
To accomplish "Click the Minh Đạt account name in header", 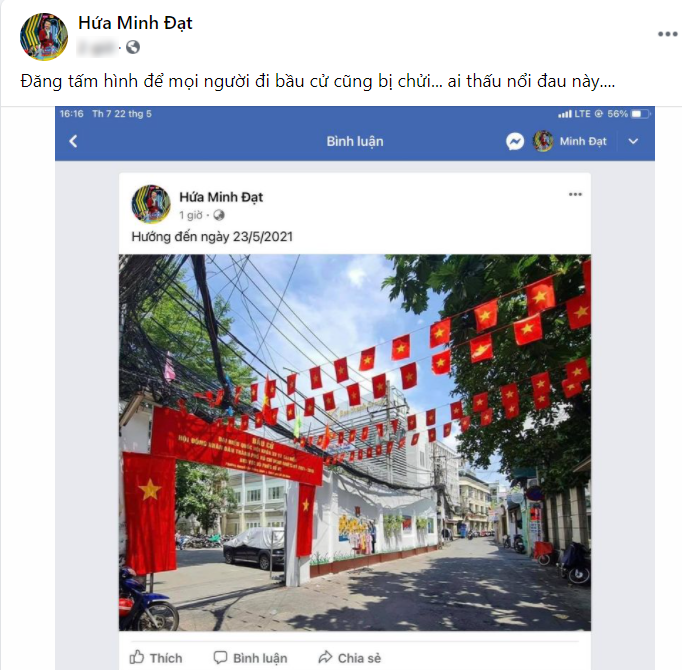I will (583, 141).
